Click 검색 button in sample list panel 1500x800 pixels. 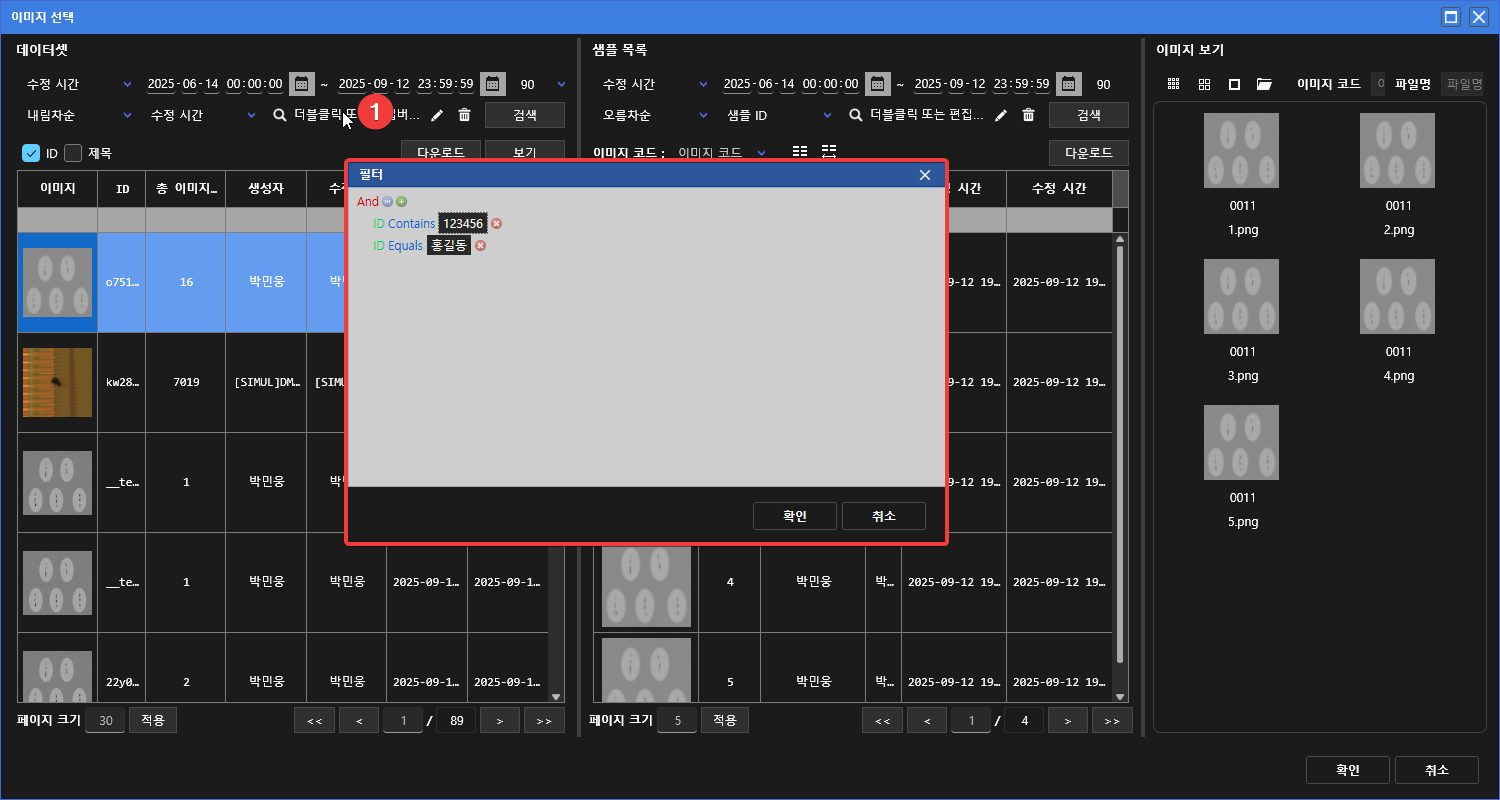1088,115
